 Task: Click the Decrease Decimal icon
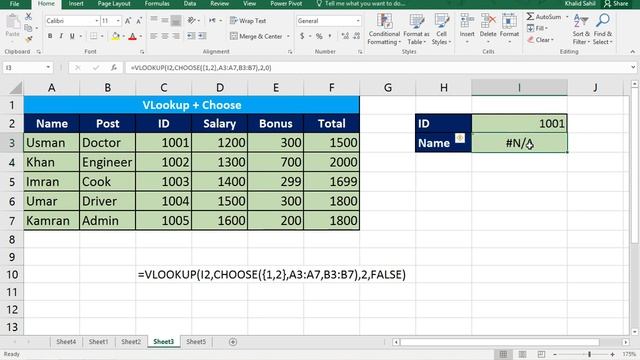pyautogui.click(x=357, y=36)
